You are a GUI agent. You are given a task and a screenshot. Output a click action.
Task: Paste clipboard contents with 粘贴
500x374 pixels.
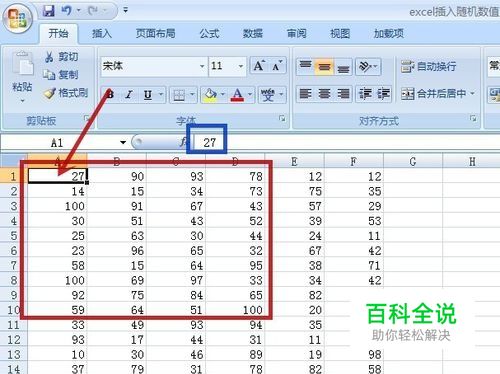[x=22, y=77]
